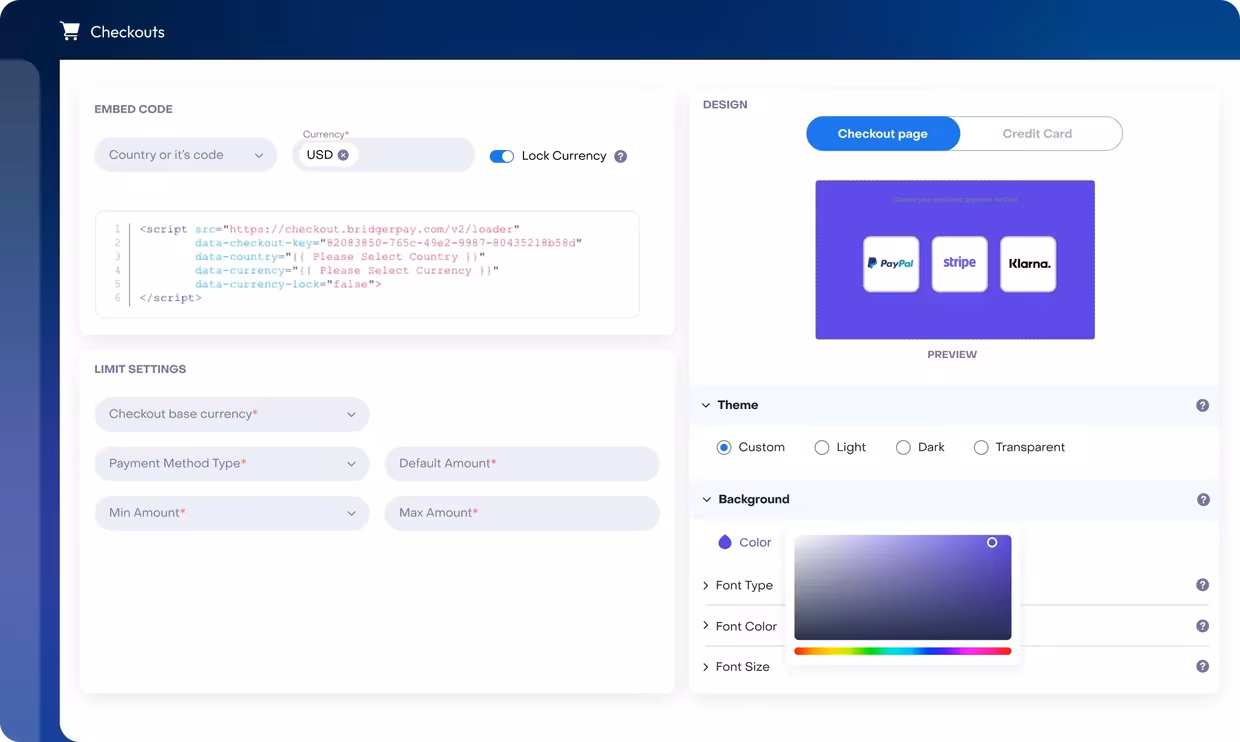Viewport: 1240px width, 742px height.
Task: Select the Custom theme radio button
Action: (x=724, y=447)
